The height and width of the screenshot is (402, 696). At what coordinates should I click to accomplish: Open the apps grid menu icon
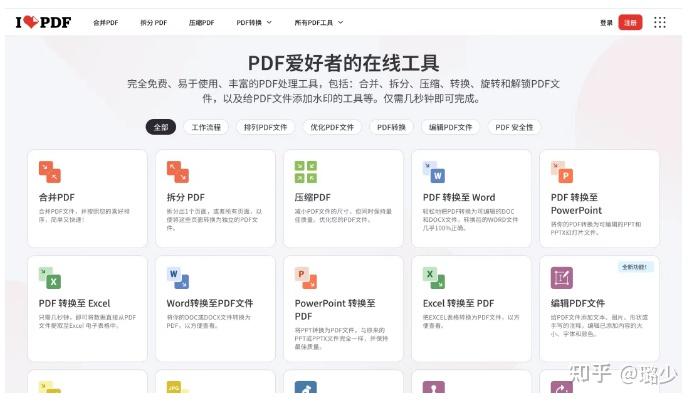[660, 22]
